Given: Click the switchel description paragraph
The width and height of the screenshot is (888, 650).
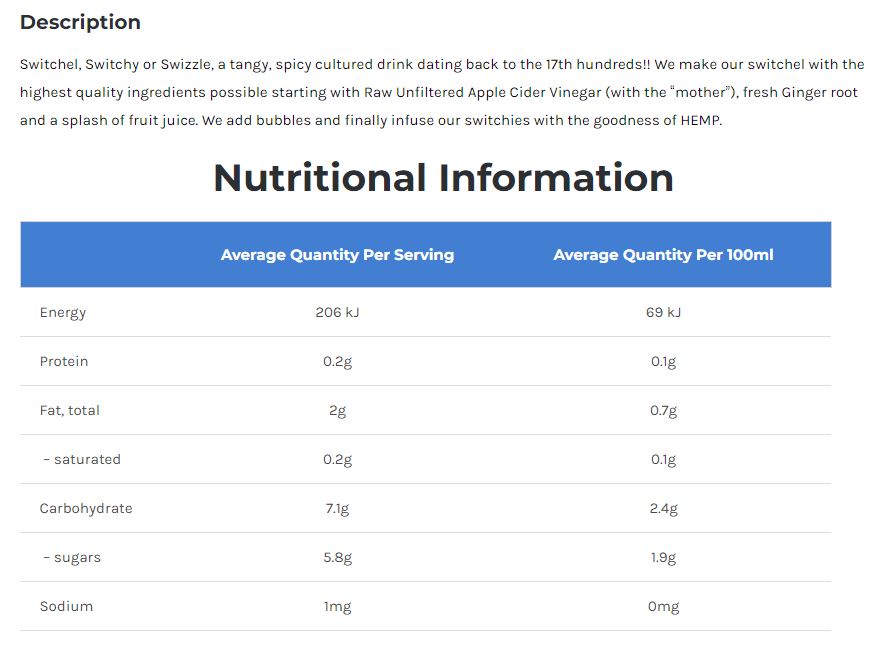Looking at the screenshot, I should [440, 92].
